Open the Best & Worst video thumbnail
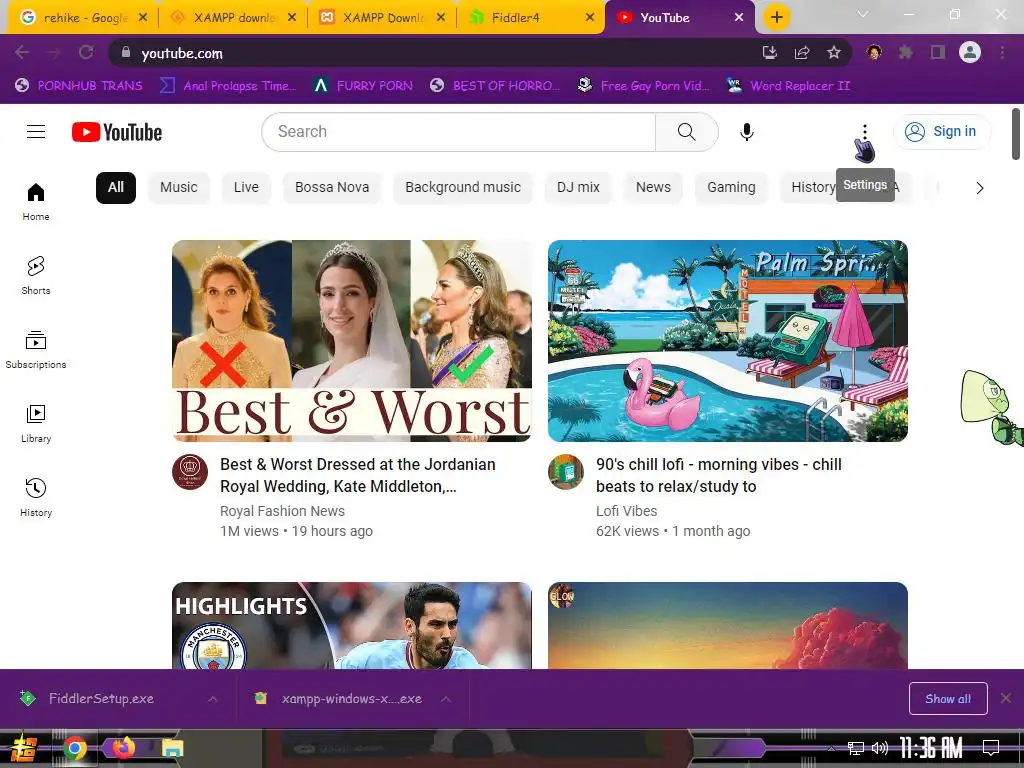 click(x=351, y=341)
